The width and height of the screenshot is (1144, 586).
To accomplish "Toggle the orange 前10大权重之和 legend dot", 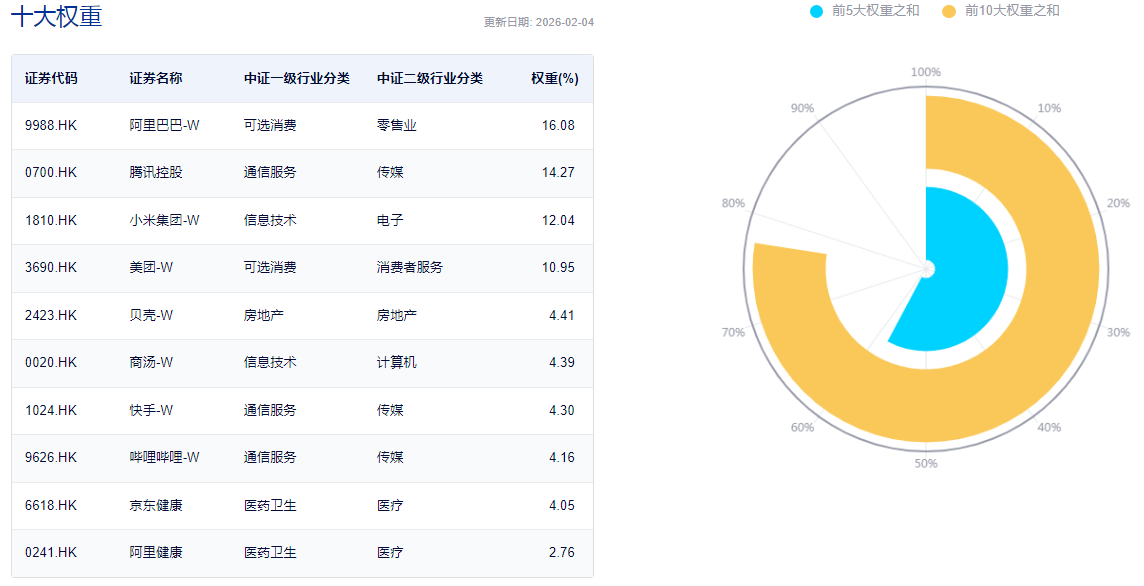I will [x=949, y=11].
